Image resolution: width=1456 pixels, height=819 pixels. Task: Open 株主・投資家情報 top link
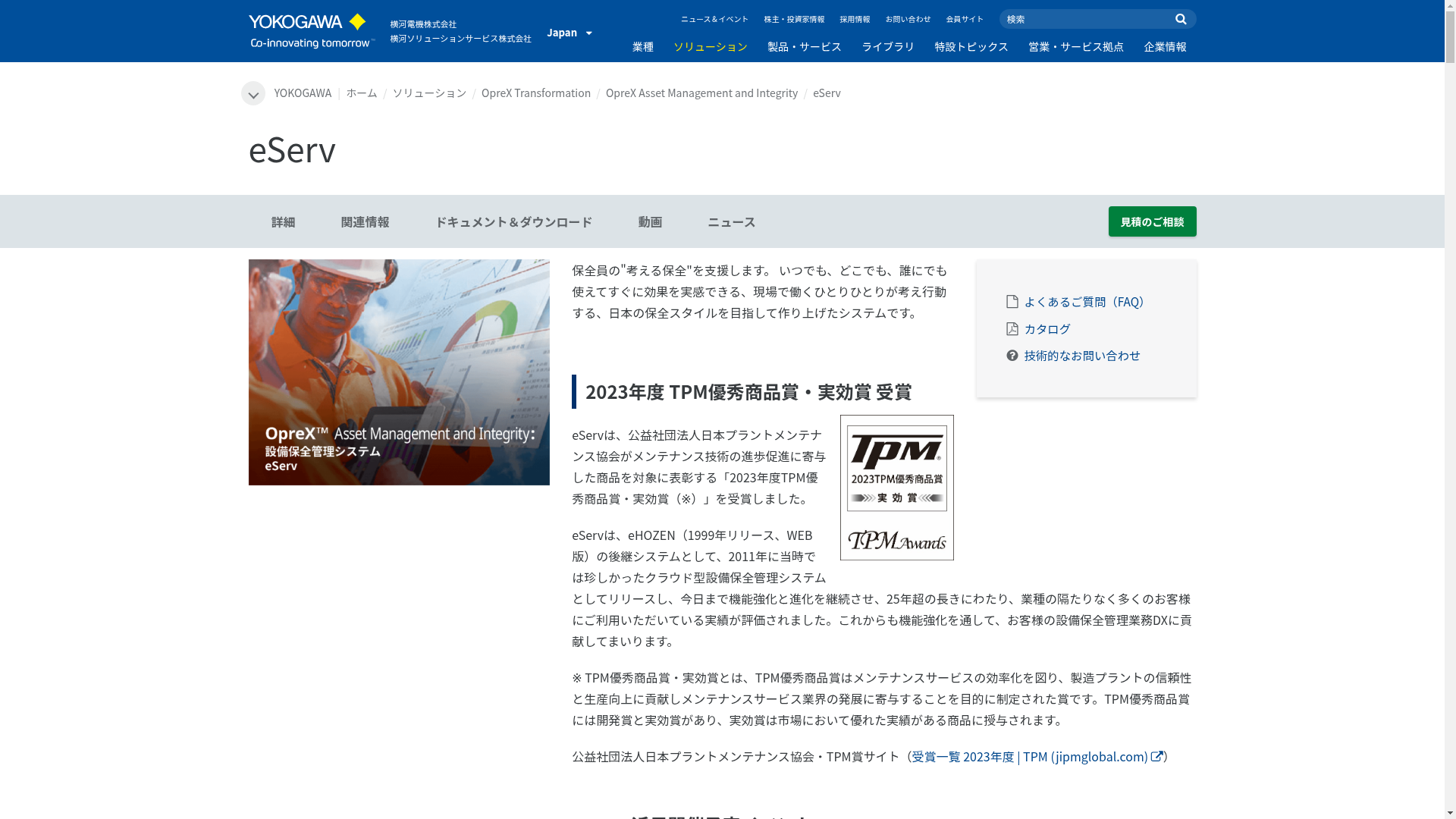pos(794,19)
